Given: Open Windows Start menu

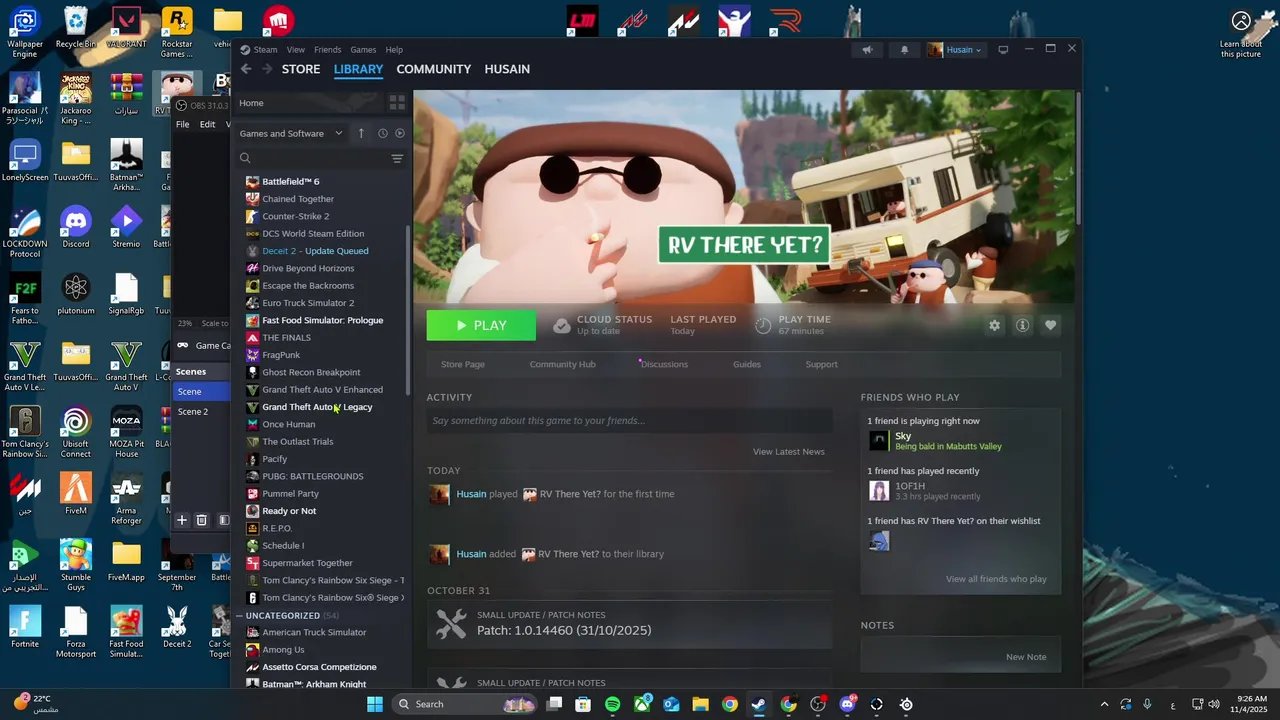Looking at the screenshot, I should [x=375, y=704].
